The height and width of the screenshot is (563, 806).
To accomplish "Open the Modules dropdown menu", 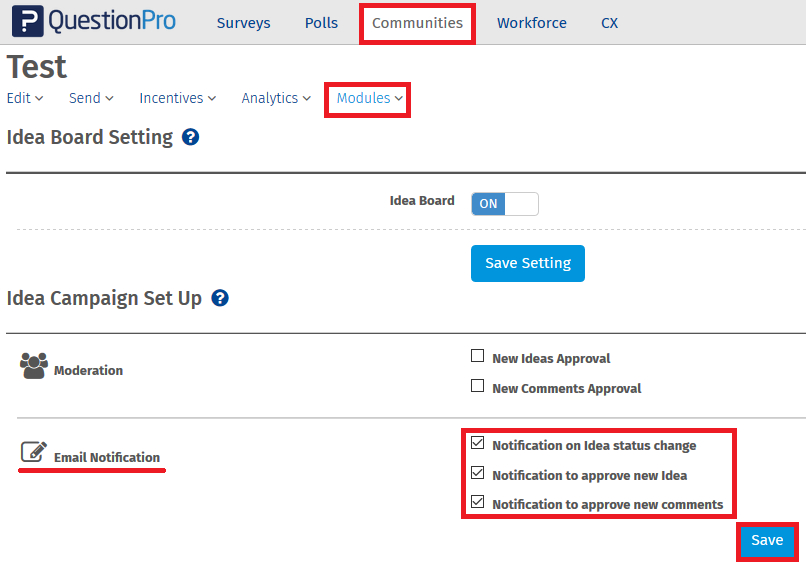I will pos(369,99).
